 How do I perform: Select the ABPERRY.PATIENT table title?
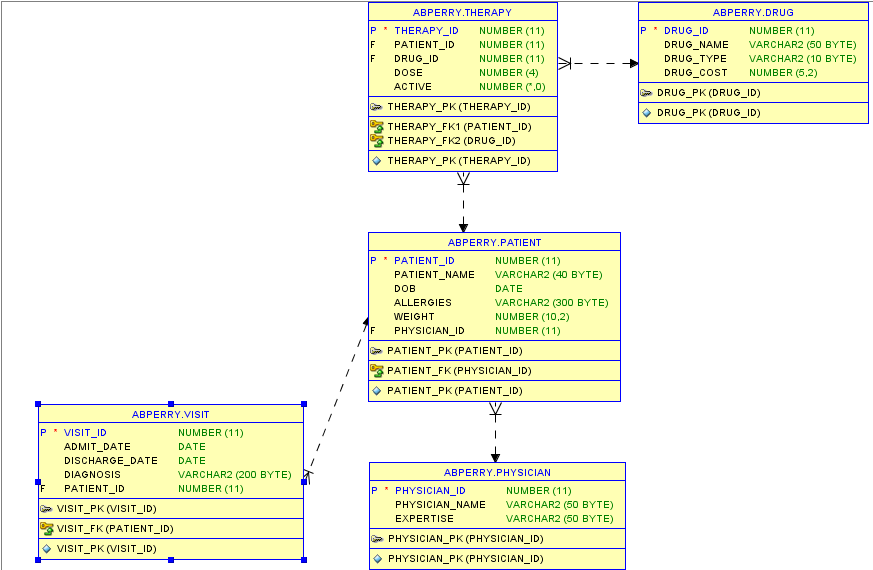click(494, 243)
